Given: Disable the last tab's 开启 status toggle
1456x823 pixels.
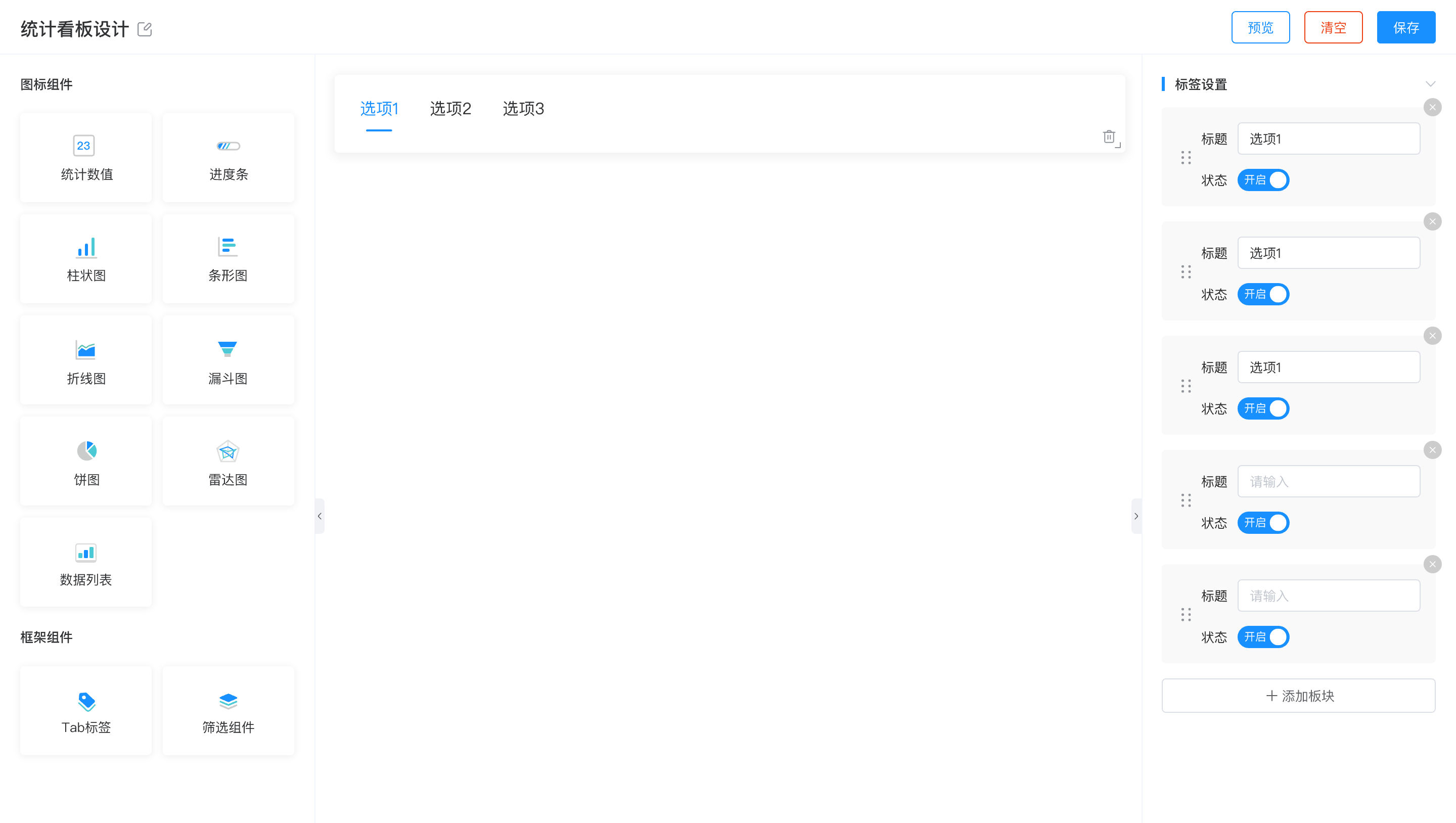Looking at the screenshot, I should coord(1263,637).
